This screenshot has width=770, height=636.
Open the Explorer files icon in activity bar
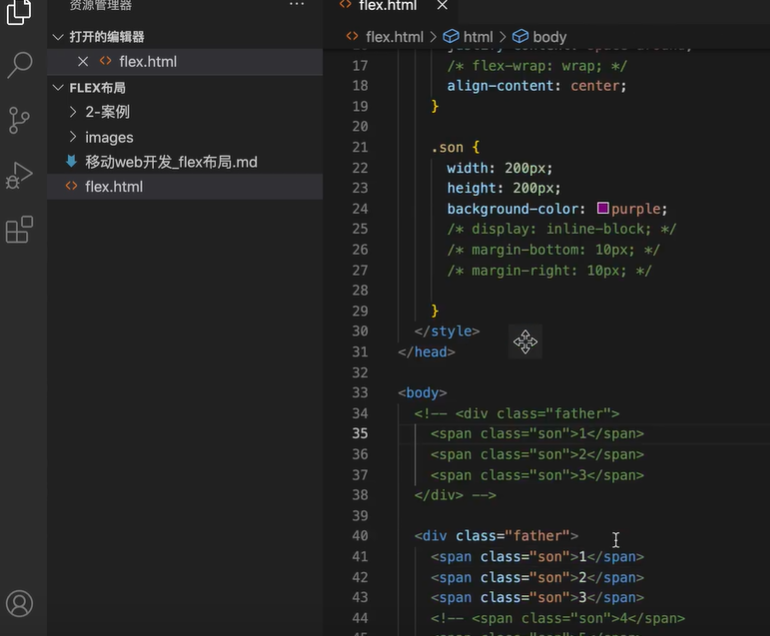coord(19,11)
